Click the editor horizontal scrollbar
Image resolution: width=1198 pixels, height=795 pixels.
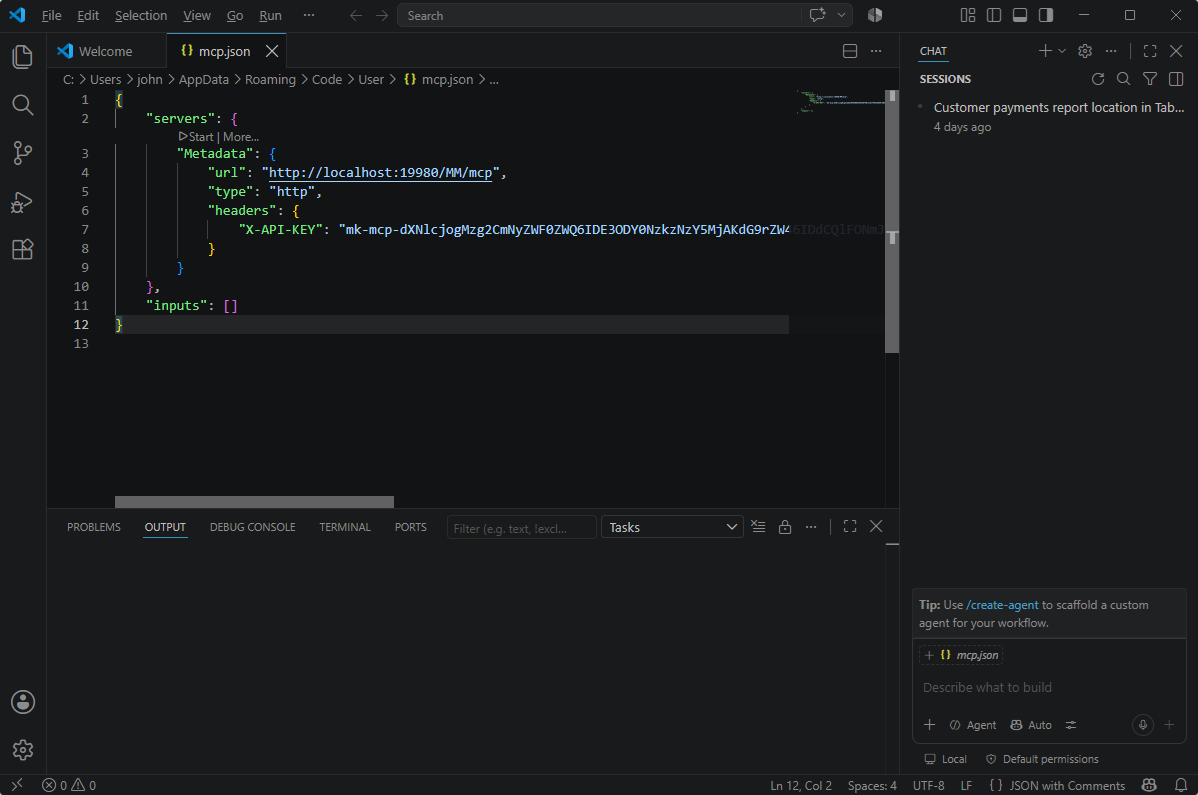254,502
